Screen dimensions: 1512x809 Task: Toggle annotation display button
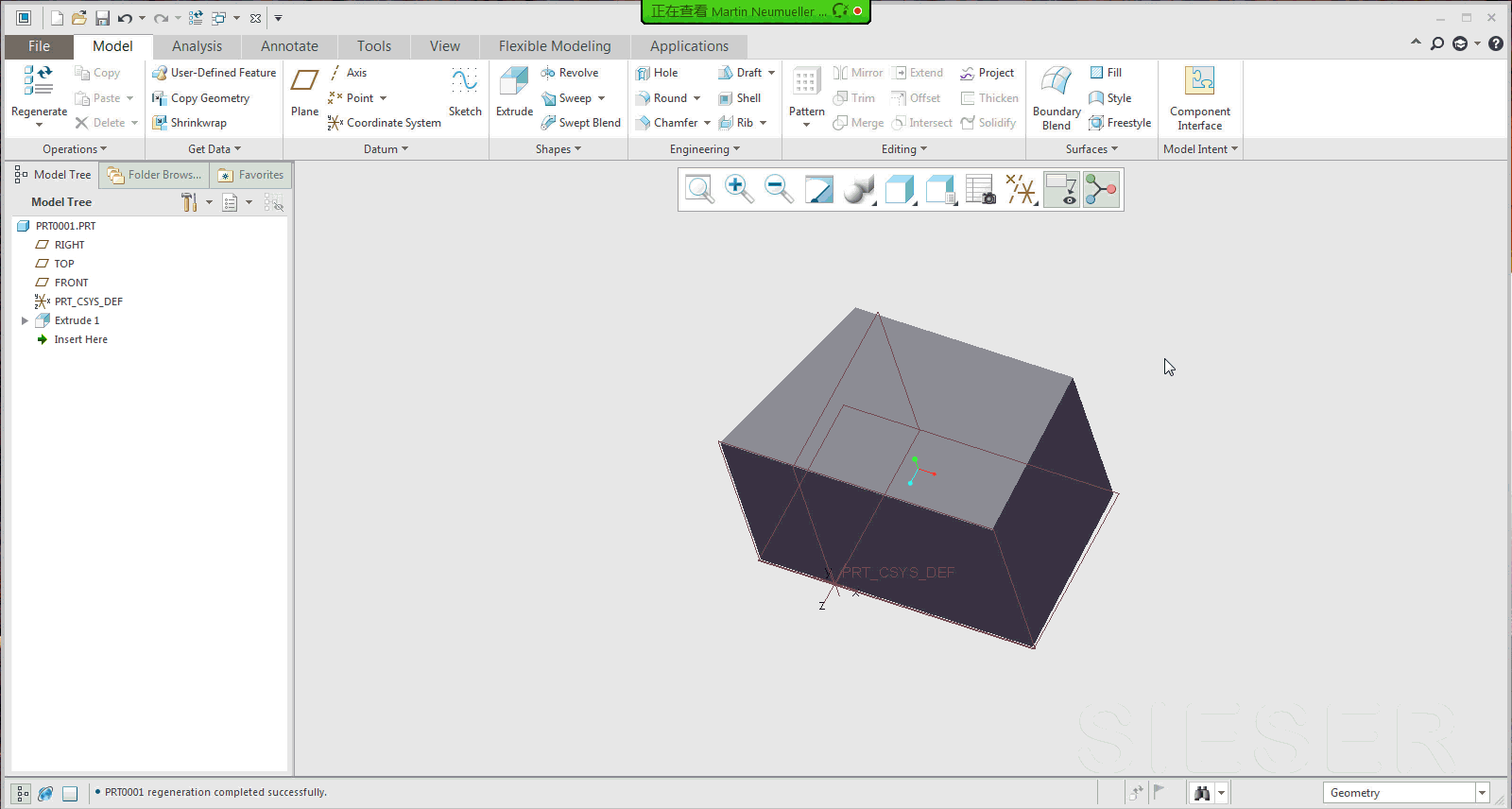click(1061, 190)
